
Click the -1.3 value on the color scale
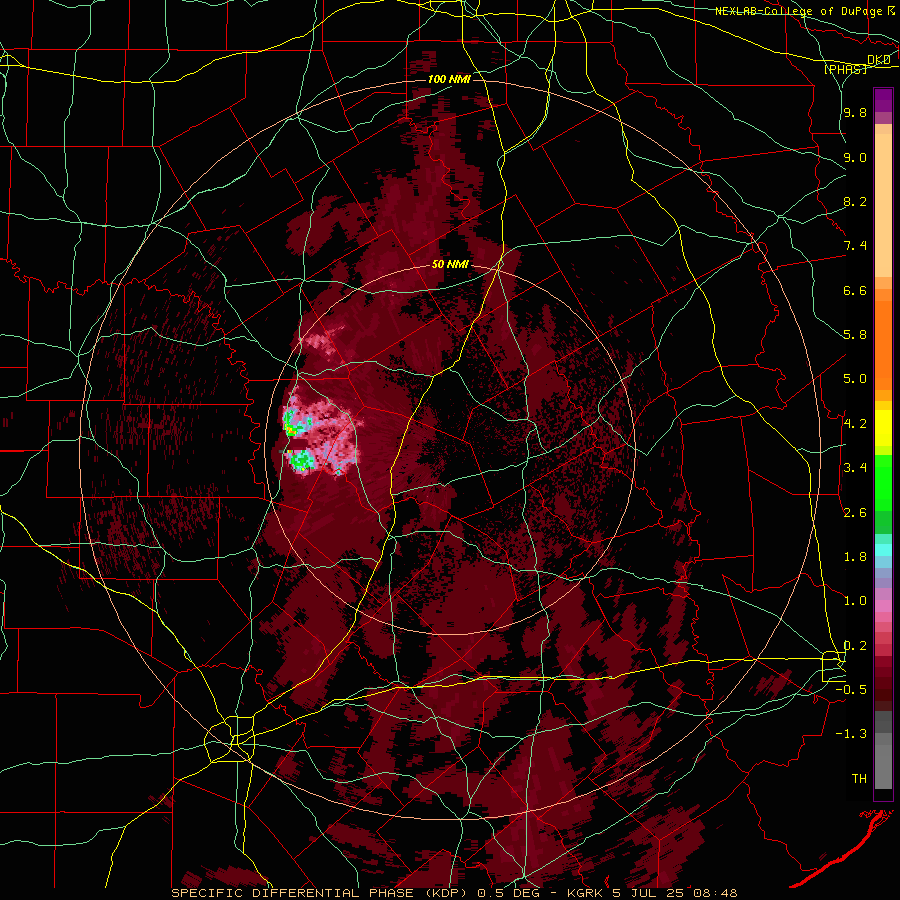pyautogui.click(x=851, y=734)
